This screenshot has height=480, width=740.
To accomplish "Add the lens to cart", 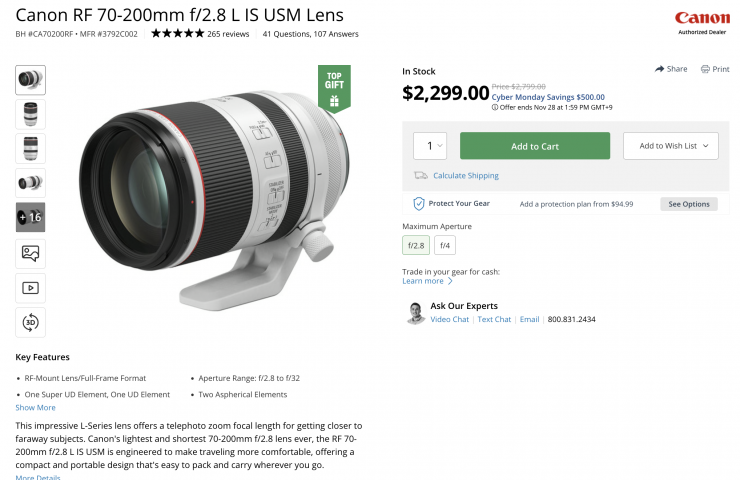I will 534,146.
